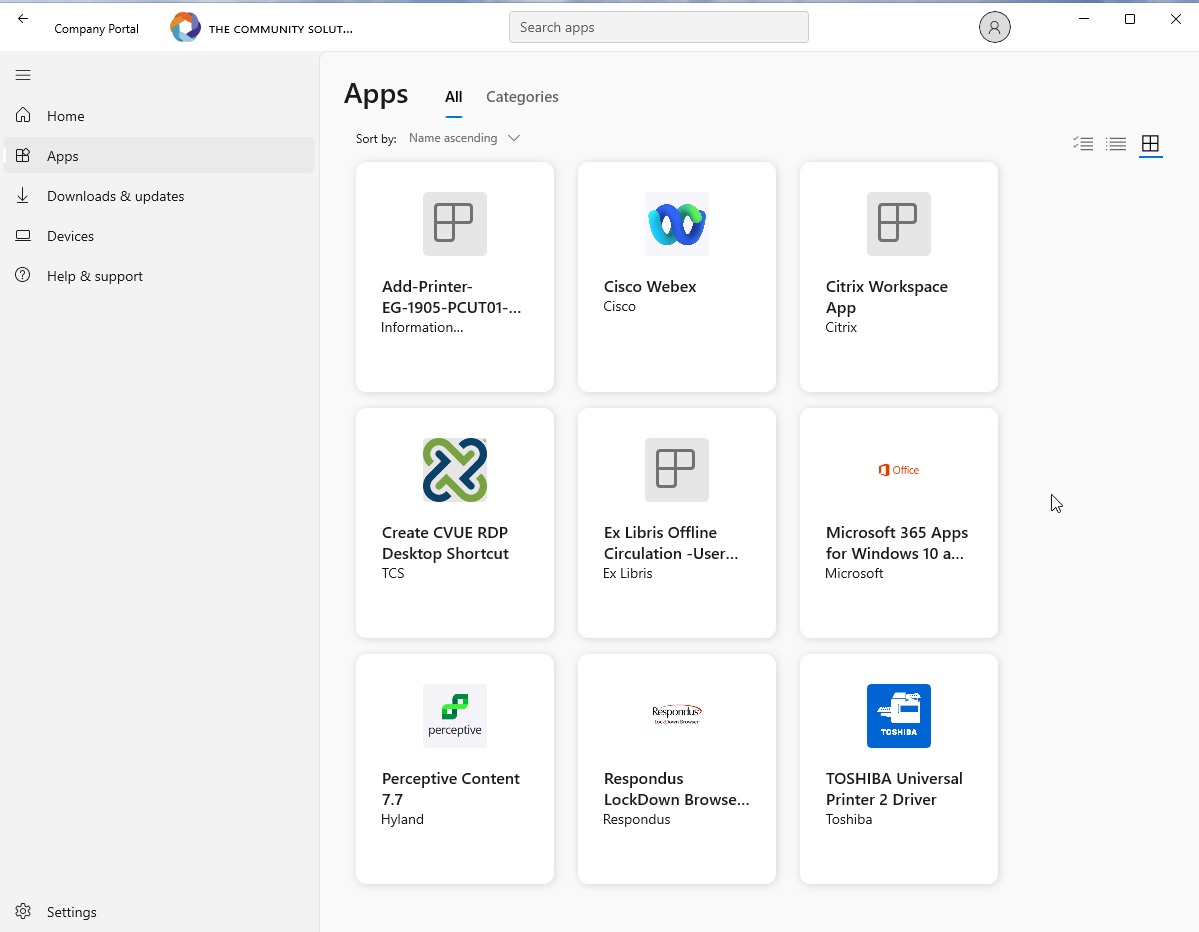
Task: Click the Toshiba printer driver icon
Action: click(898, 716)
